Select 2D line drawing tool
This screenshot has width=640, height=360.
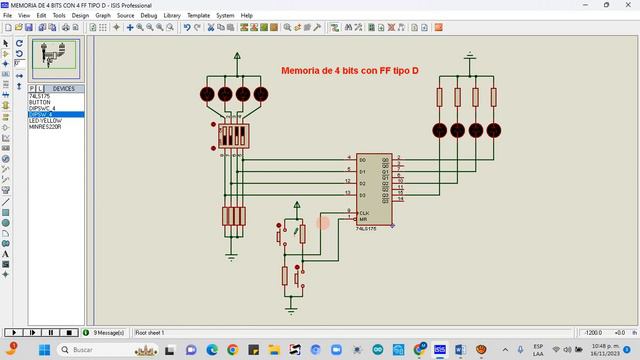tap(6, 202)
